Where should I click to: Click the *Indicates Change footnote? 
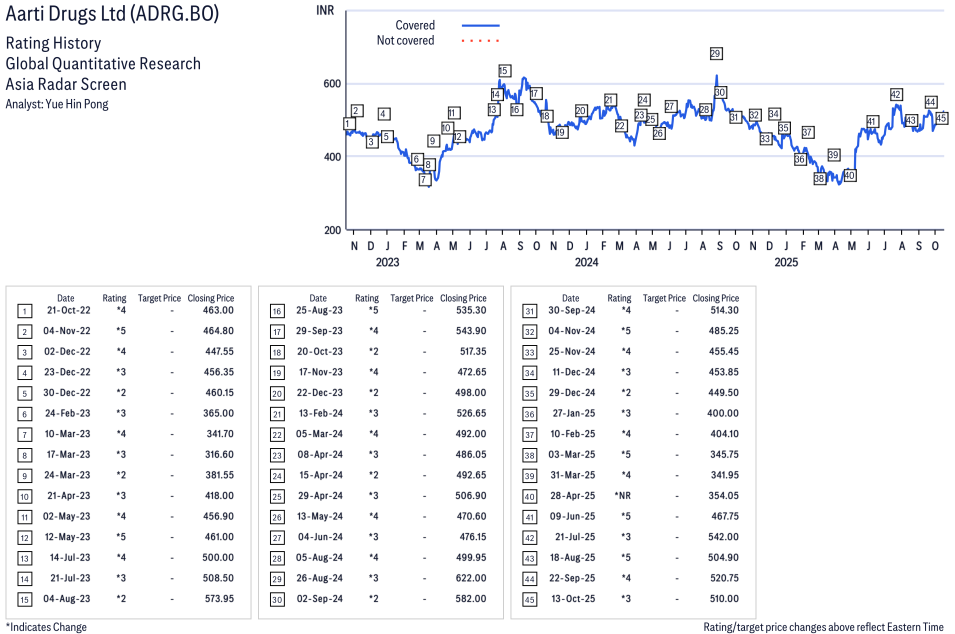pos(46,627)
